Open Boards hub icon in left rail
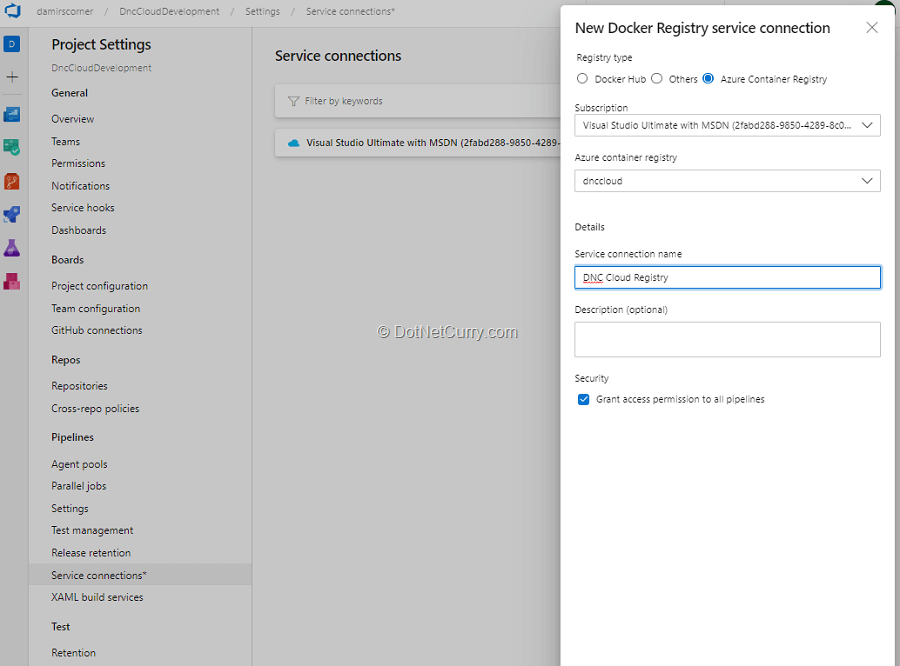 [x=12, y=148]
